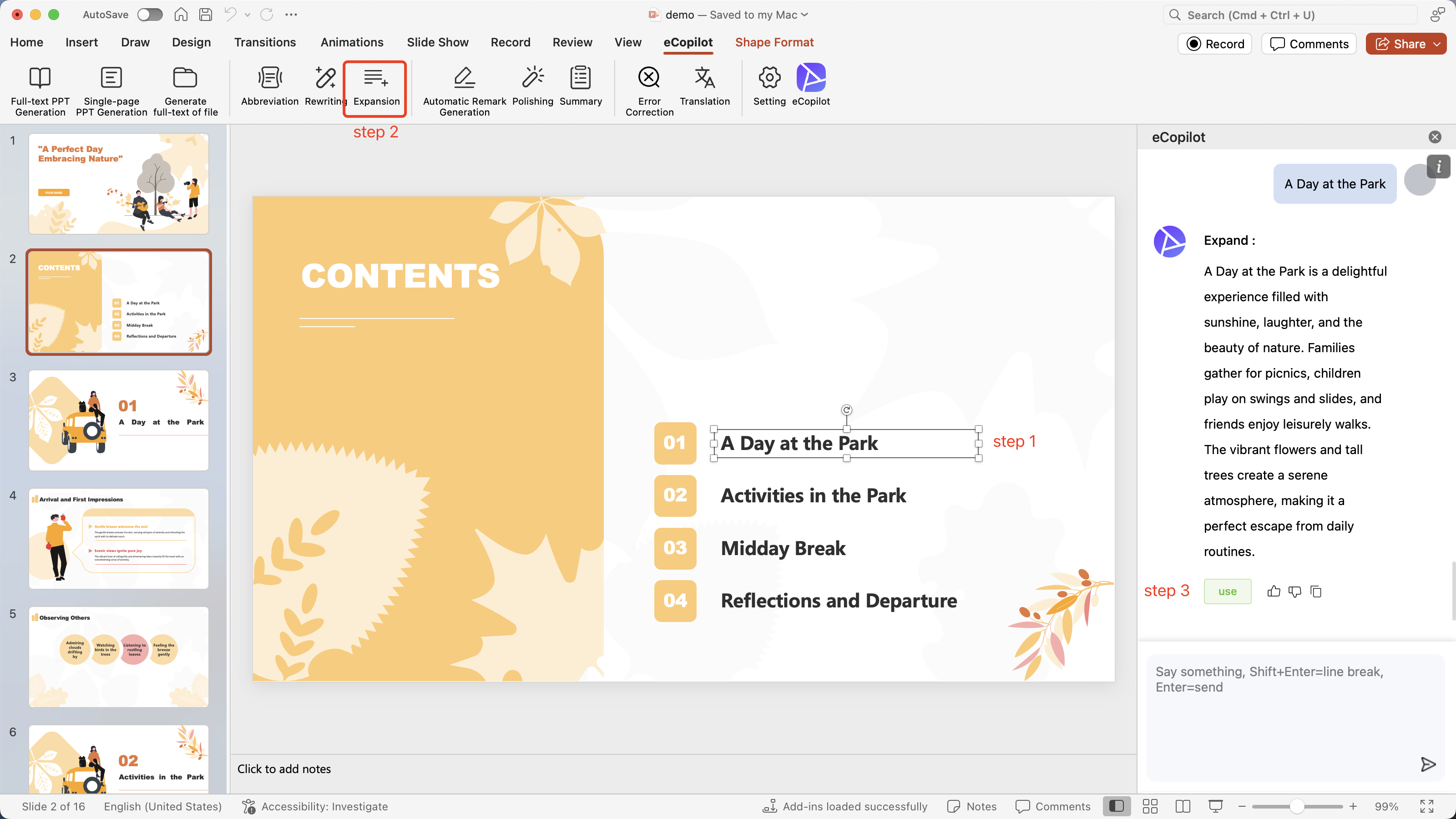Open the Animations ribbon tab
Viewport: 1456px width, 819px height.
(x=352, y=42)
